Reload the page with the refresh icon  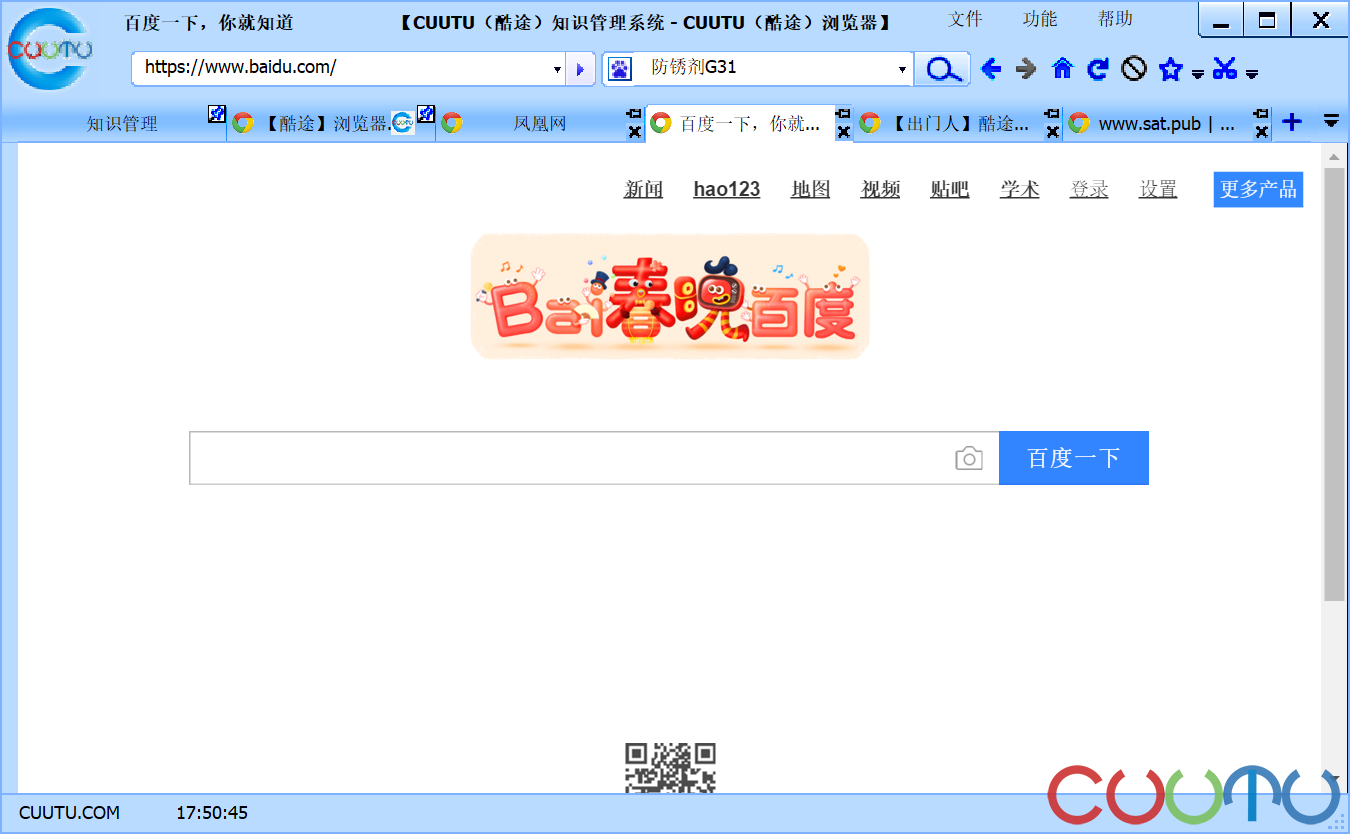click(1098, 68)
